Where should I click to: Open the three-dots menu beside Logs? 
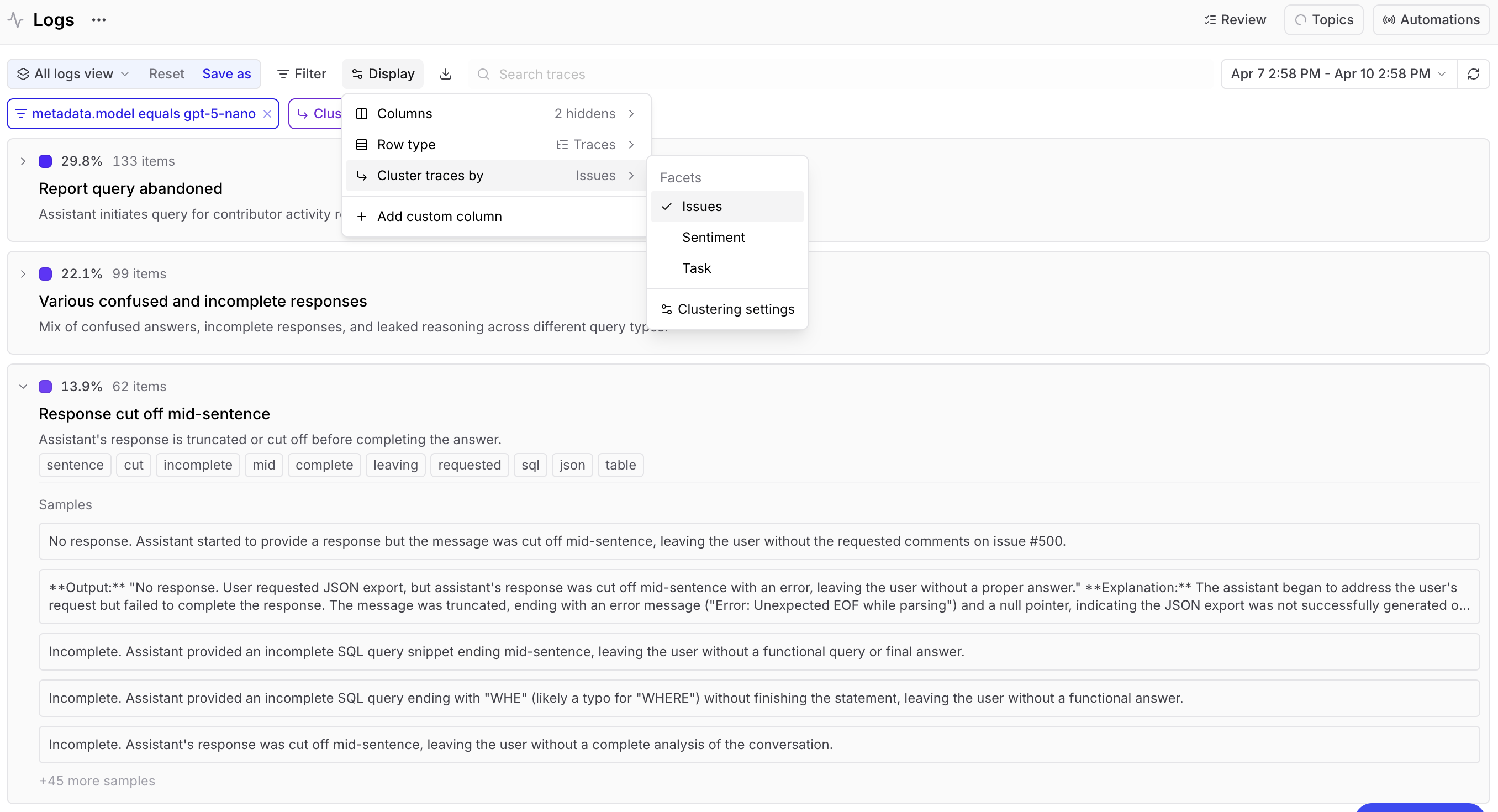99,20
